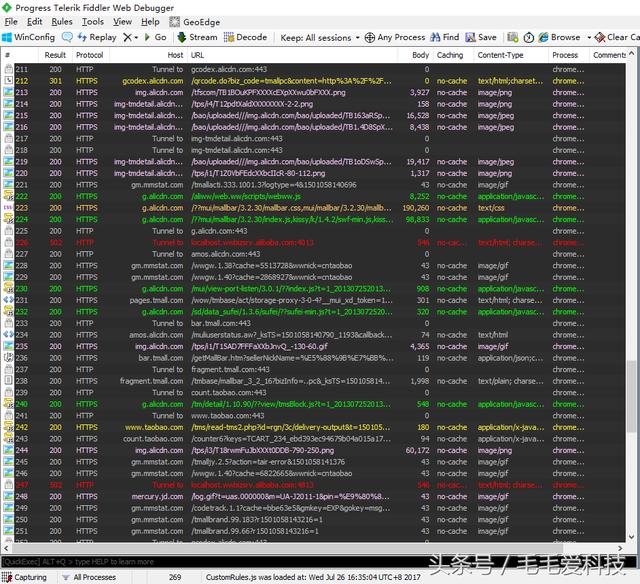Open Find sessions tool
Image resolution: width=640 pixels, height=584 pixels.
(445, 37)
